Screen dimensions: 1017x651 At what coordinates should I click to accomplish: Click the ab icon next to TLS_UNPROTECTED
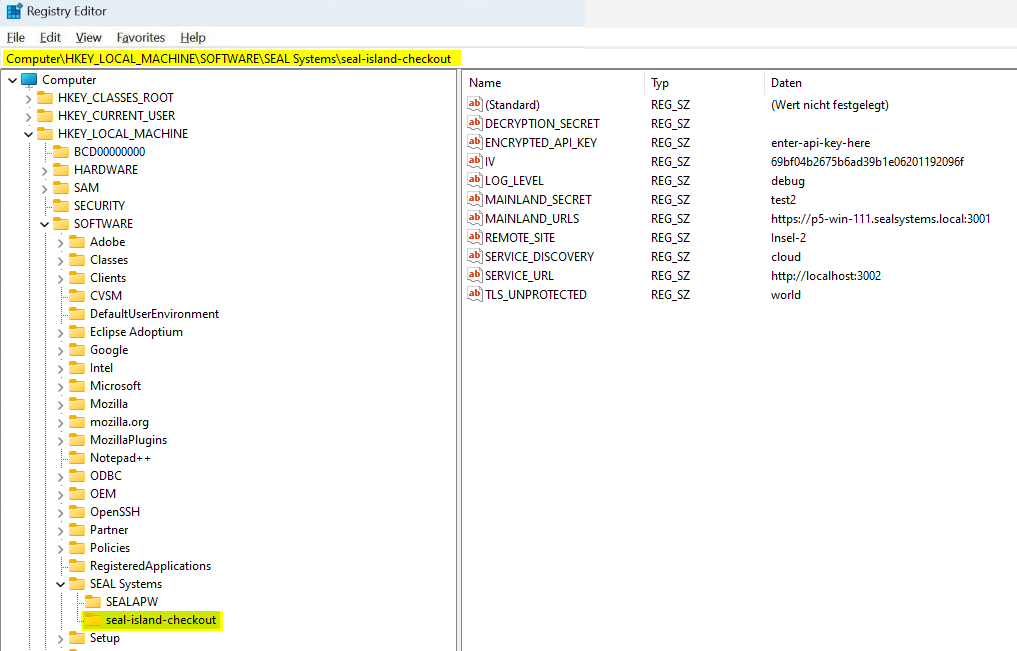[x=474, y=294]
